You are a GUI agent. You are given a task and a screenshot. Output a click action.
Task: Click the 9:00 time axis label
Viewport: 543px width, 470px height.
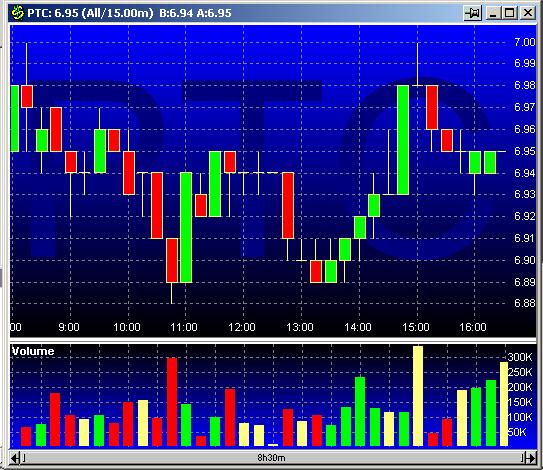point(69,327)
